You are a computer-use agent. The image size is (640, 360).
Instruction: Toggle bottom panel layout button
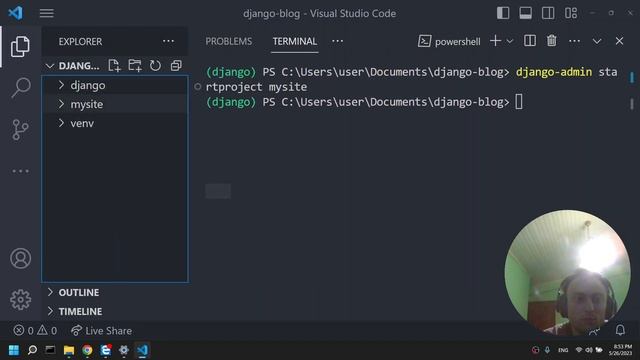click(x=525, y=13)
